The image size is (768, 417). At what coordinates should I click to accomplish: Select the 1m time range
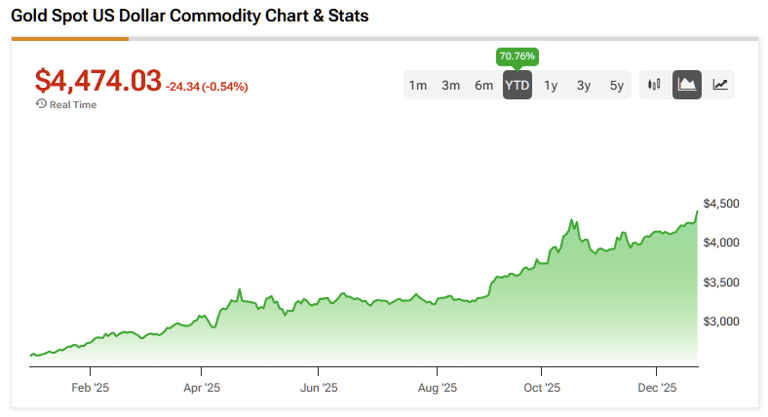pos(418,85)
